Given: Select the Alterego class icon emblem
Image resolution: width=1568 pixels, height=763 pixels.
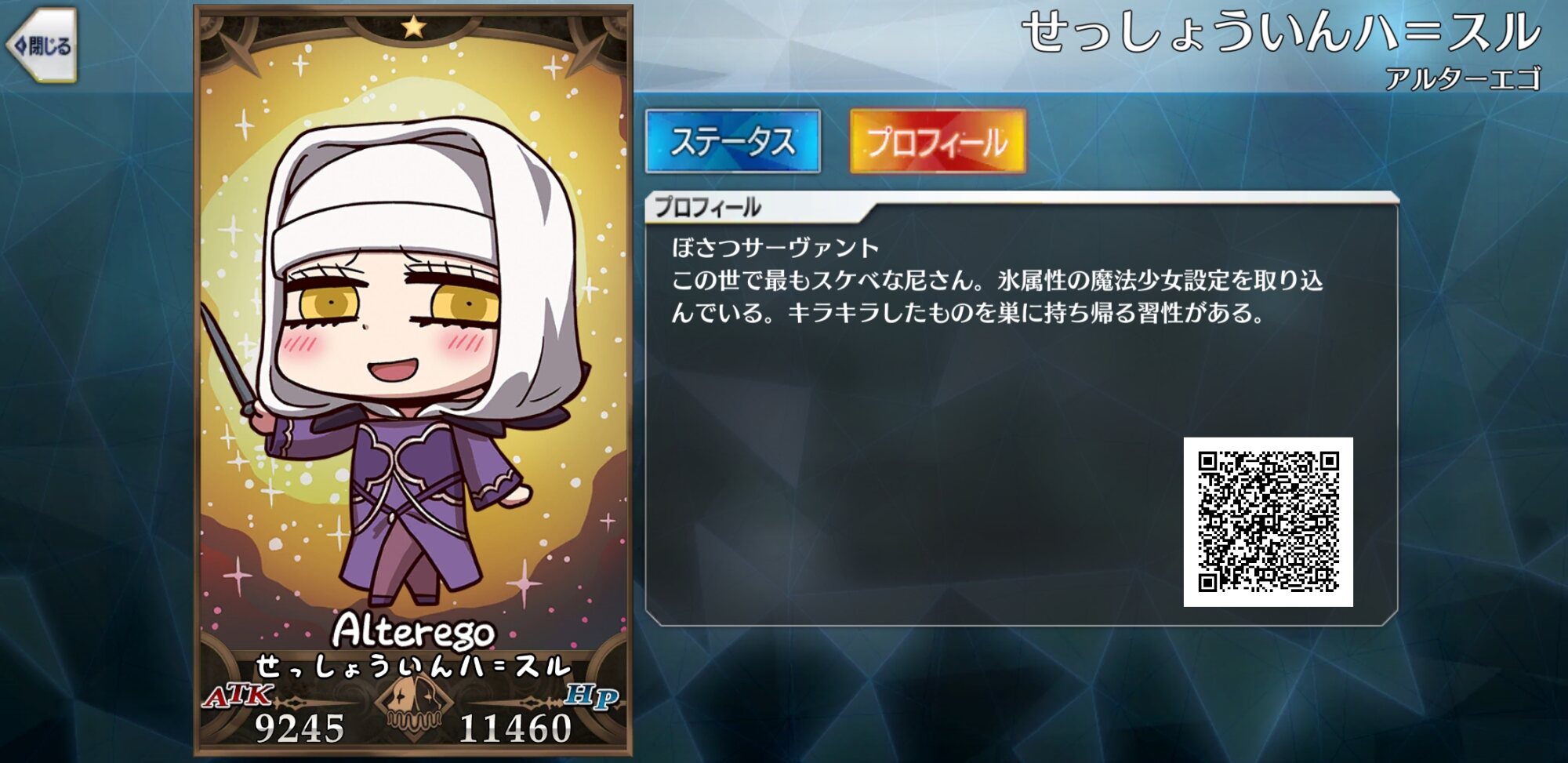Looking at the screenshot, I should pos(412,703).
